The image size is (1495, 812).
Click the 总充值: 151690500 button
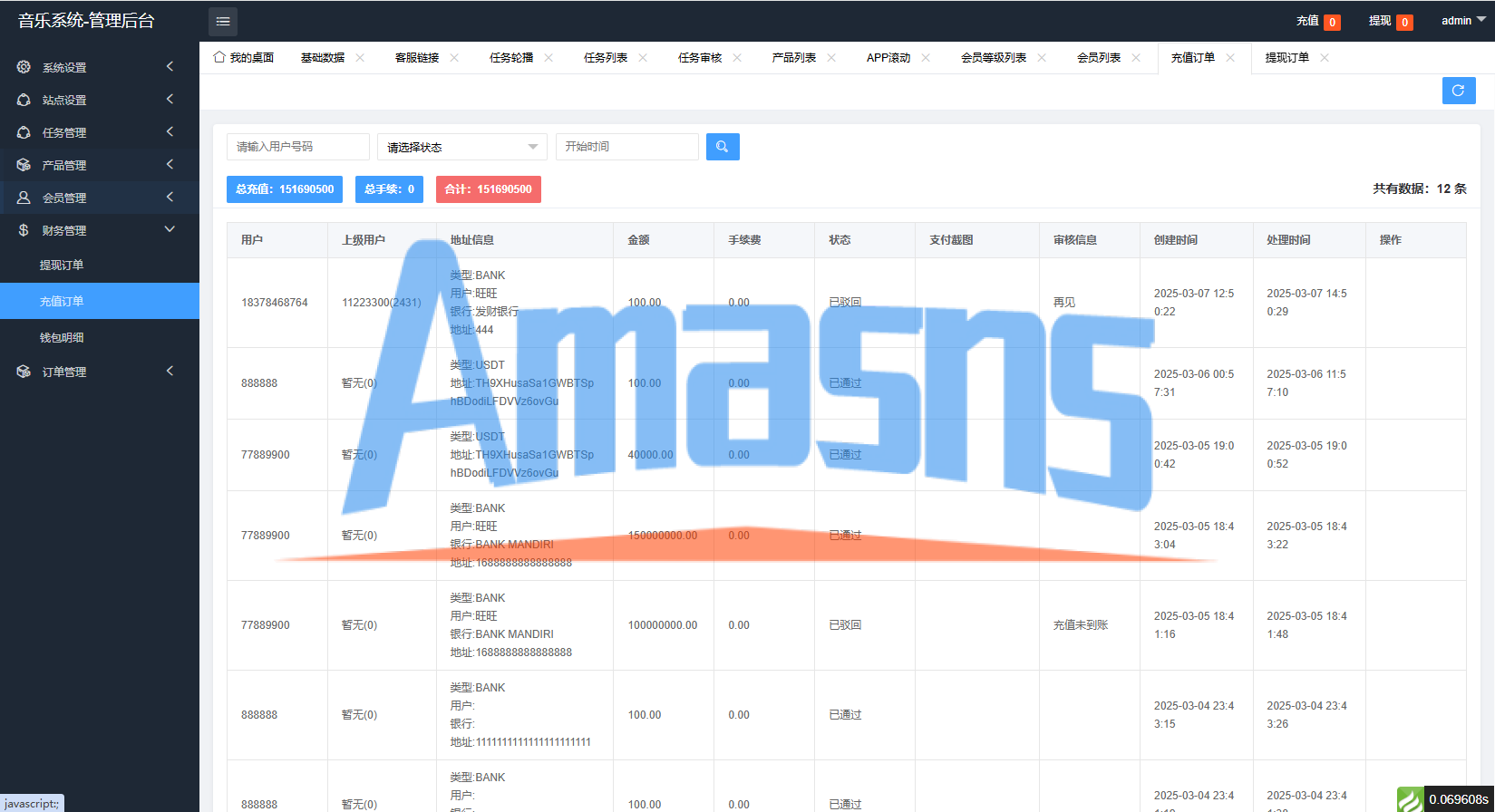pyautogui.click(x=285, y=189)
